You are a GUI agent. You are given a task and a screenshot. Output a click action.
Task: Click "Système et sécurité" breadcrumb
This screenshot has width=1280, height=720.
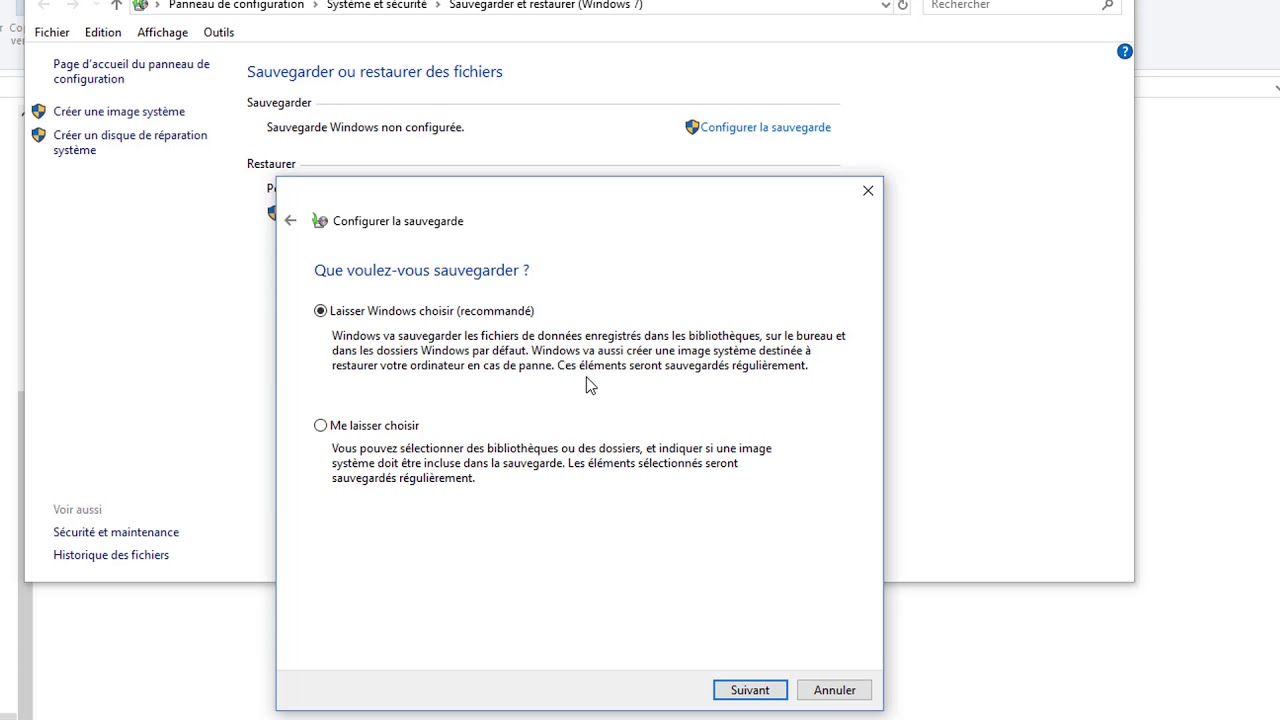point(376,5)
